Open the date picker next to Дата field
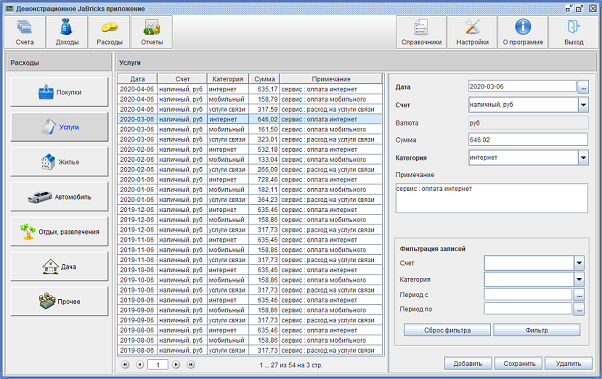 [x=583, y=87]
